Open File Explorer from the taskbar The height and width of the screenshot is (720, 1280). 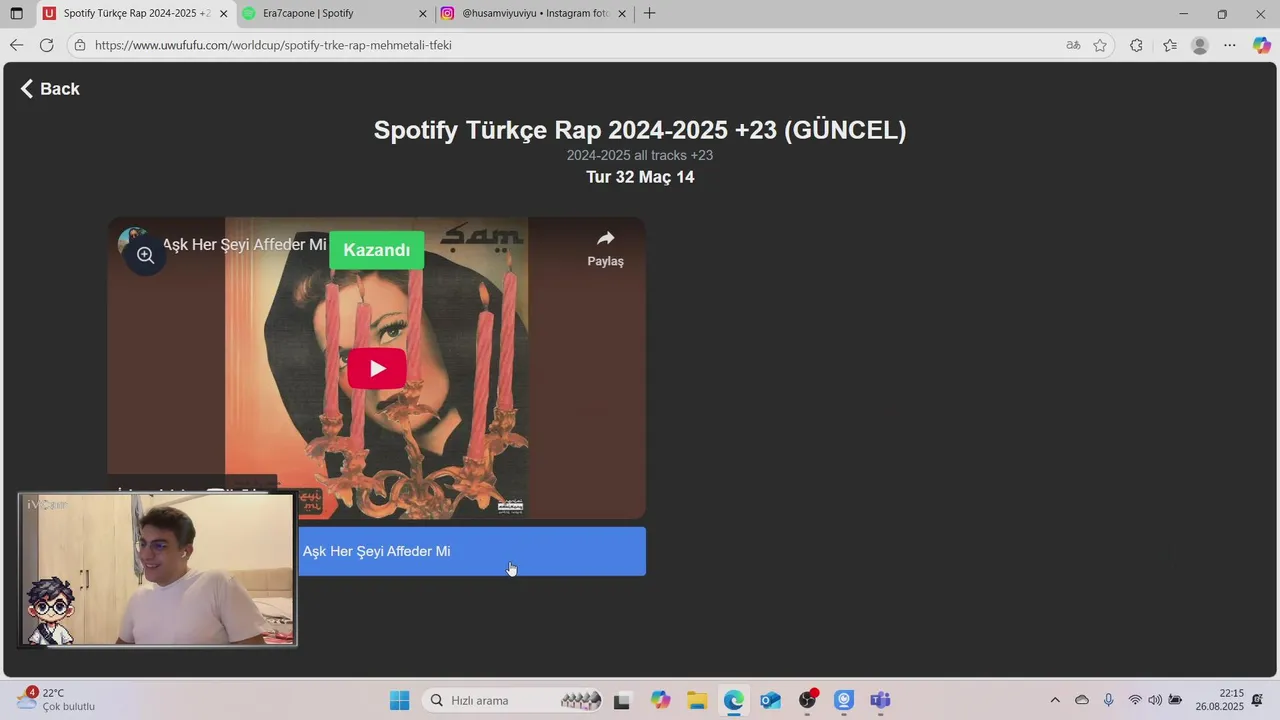(x=697, y=700)
